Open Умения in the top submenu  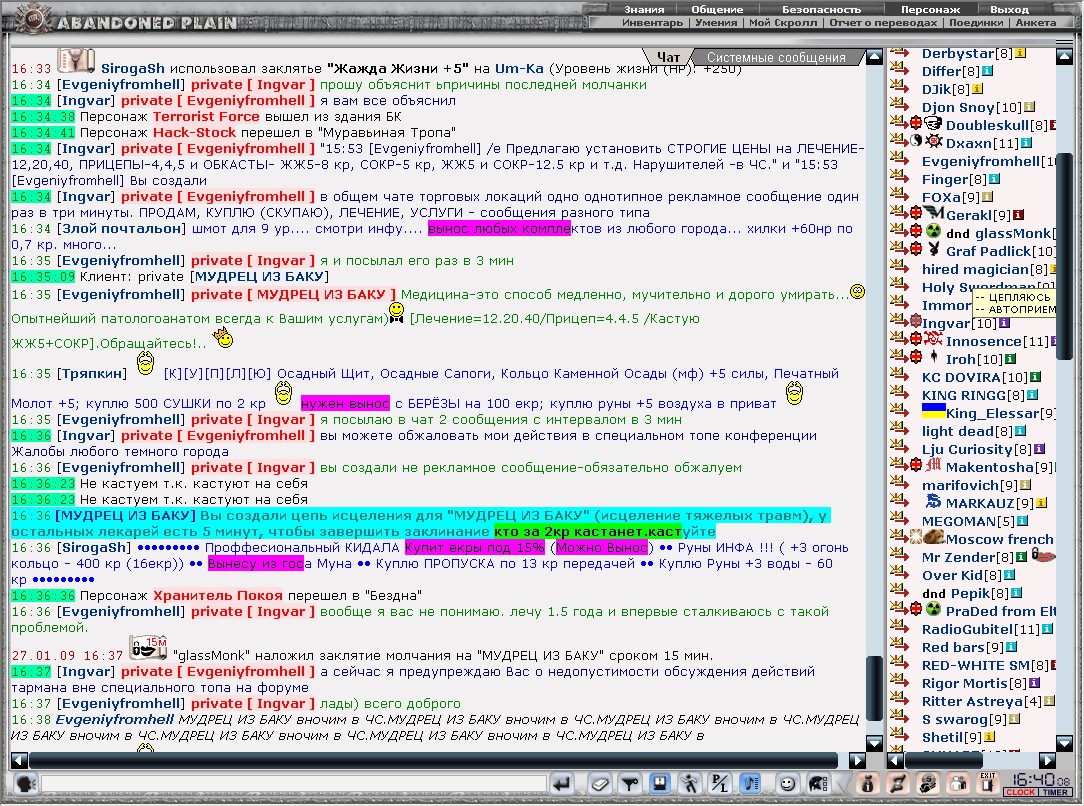[x=716, y=23]
